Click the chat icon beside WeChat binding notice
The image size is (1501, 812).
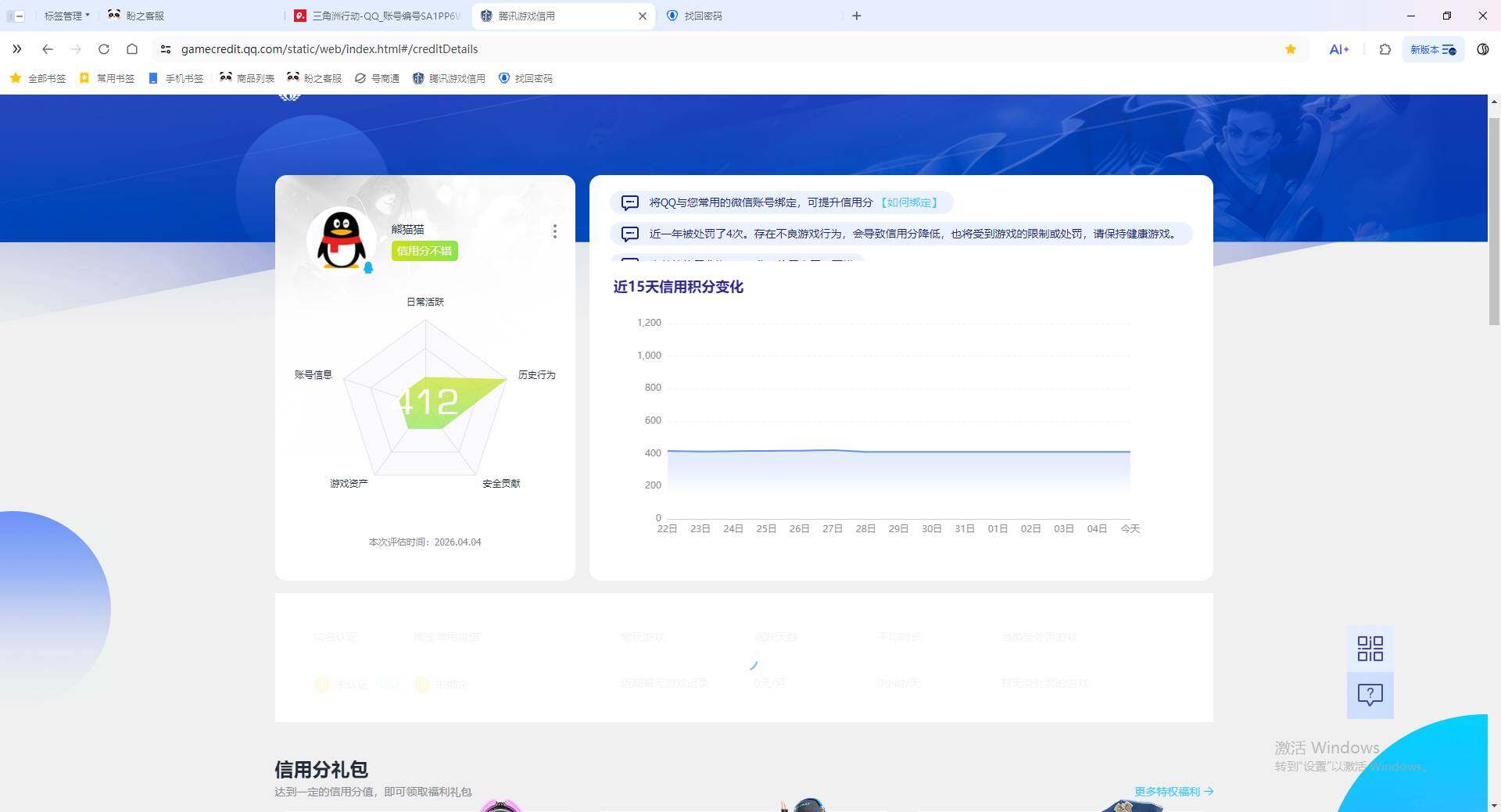pos(630,202)
